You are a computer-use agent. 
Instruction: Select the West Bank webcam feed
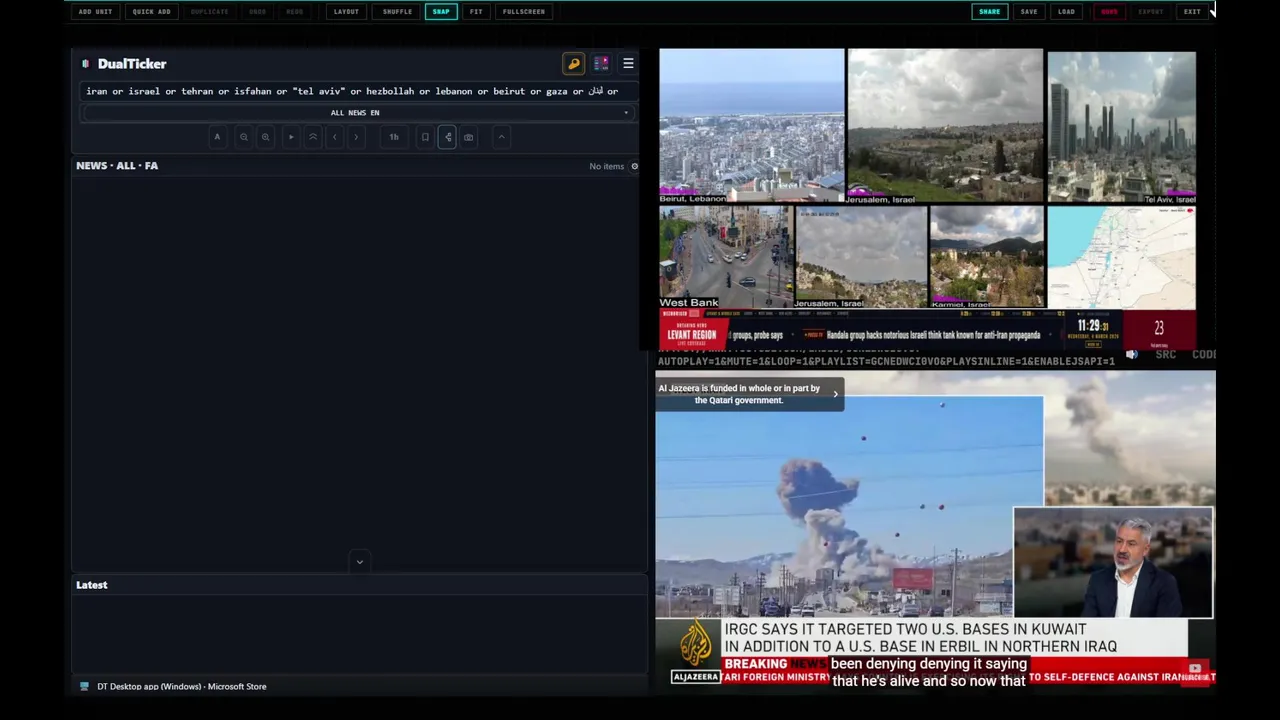tap(725, 257)
